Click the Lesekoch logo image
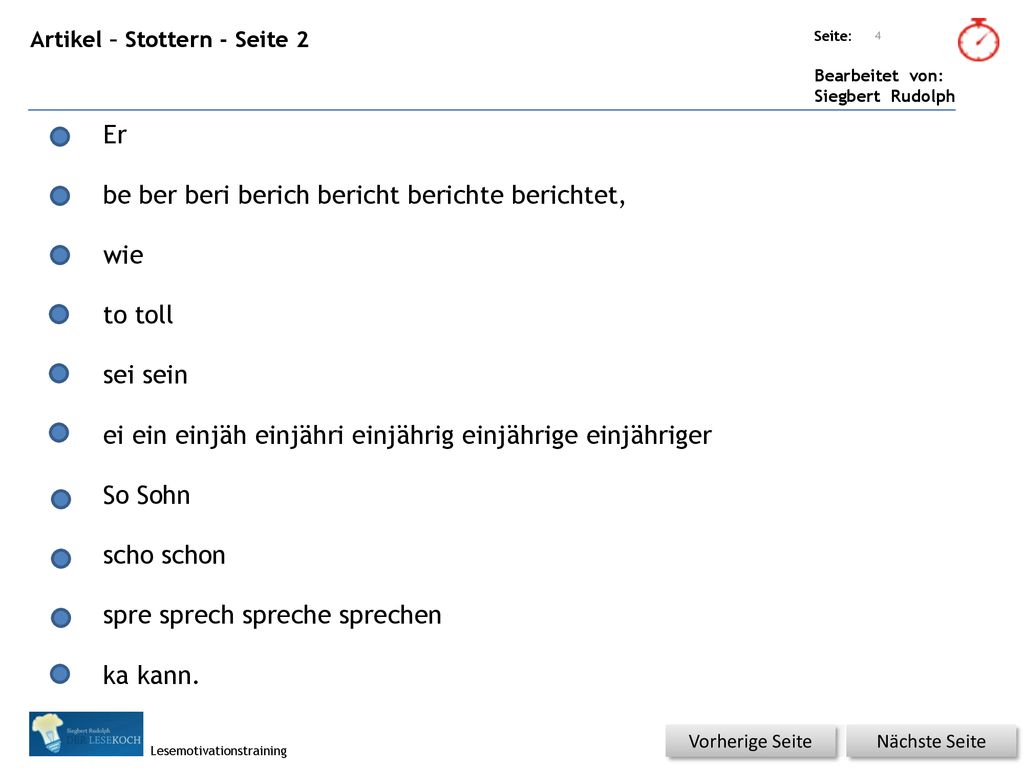 pos(86,734)
